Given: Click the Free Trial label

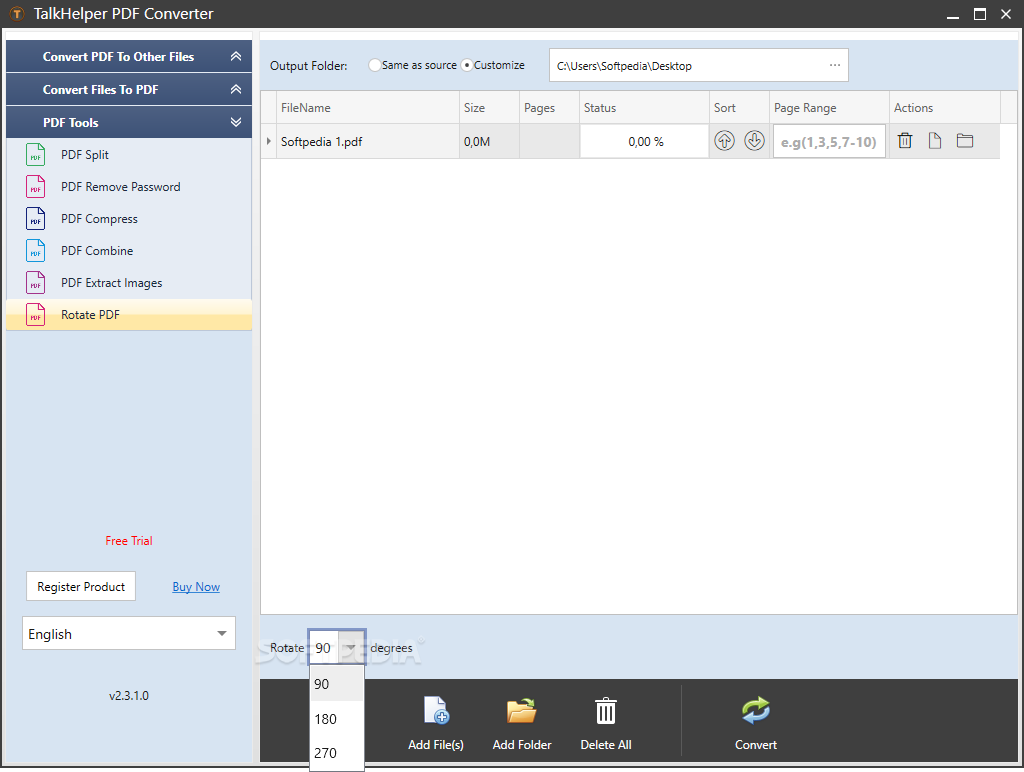Looking at the screenshot, I should (129, 541).
